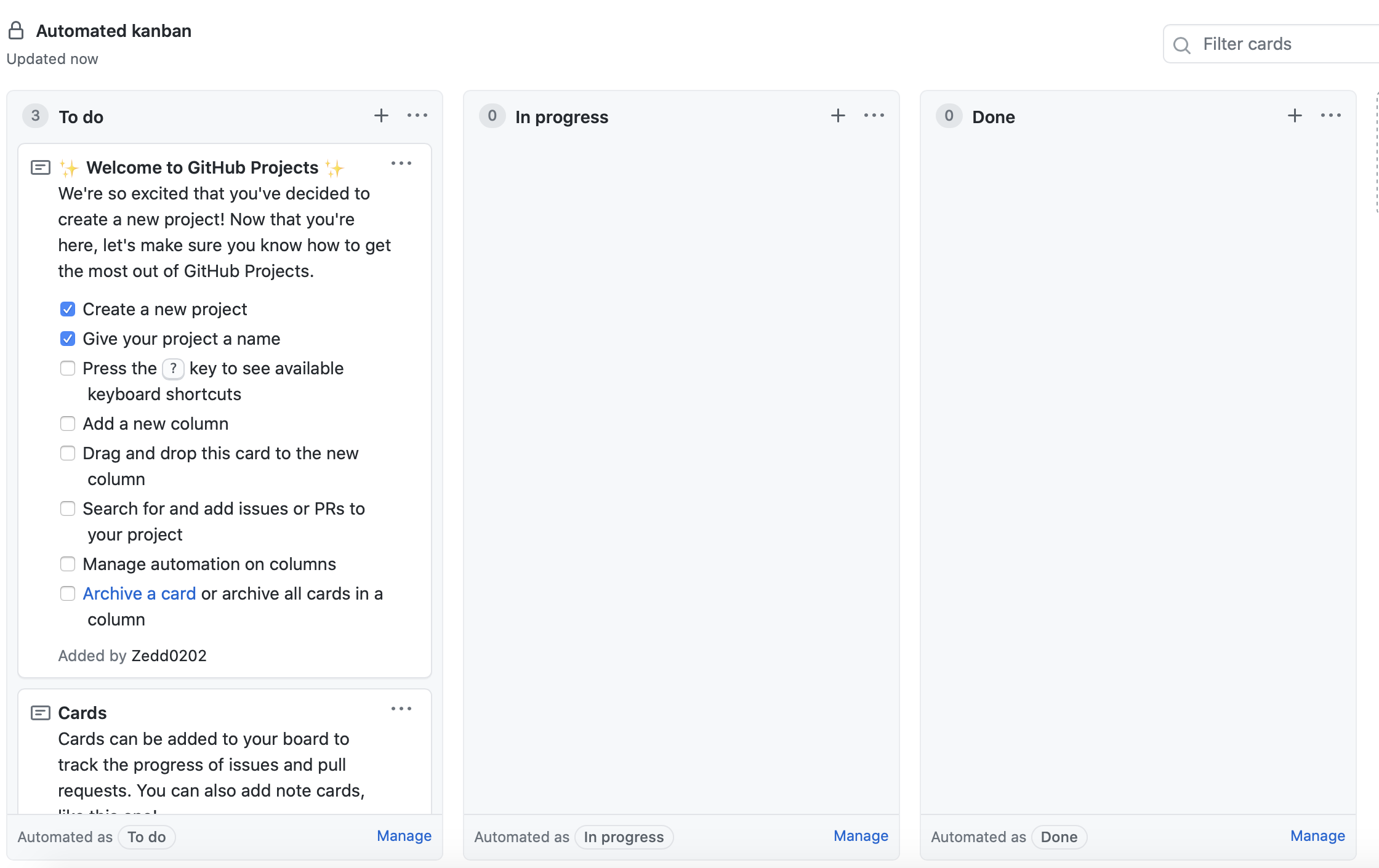The image size is (1379, 868).
Task: Click note icon on Welcome card
Action: [41, 167]
